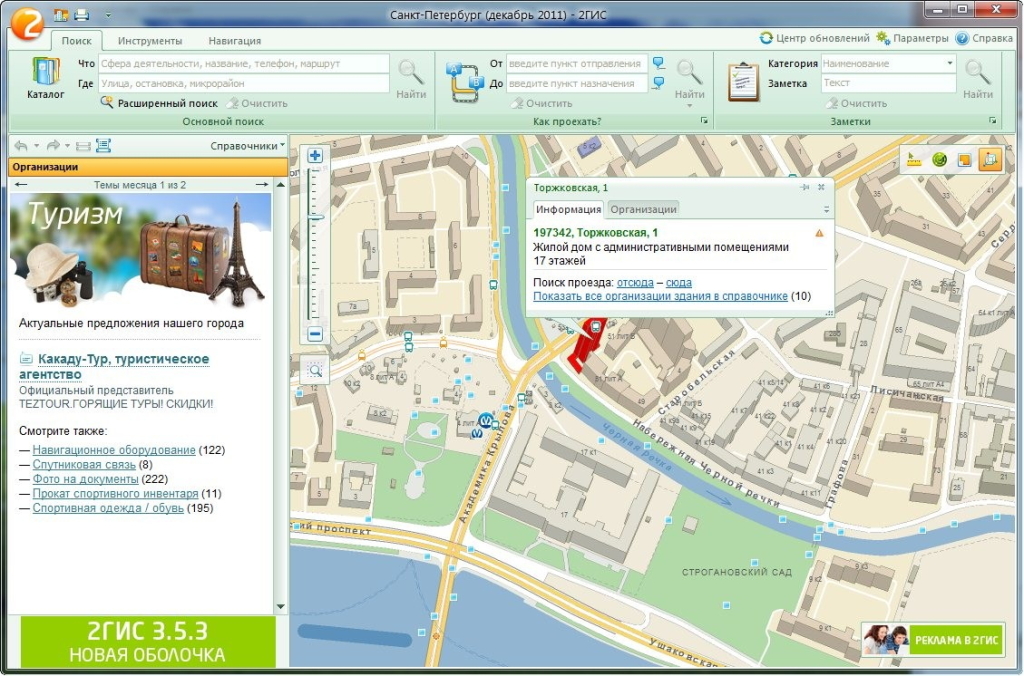The width and height of the screenshot is (1024, 676).
Task: Click Показать все организации здания в справочнике
Action: (660, 296)
